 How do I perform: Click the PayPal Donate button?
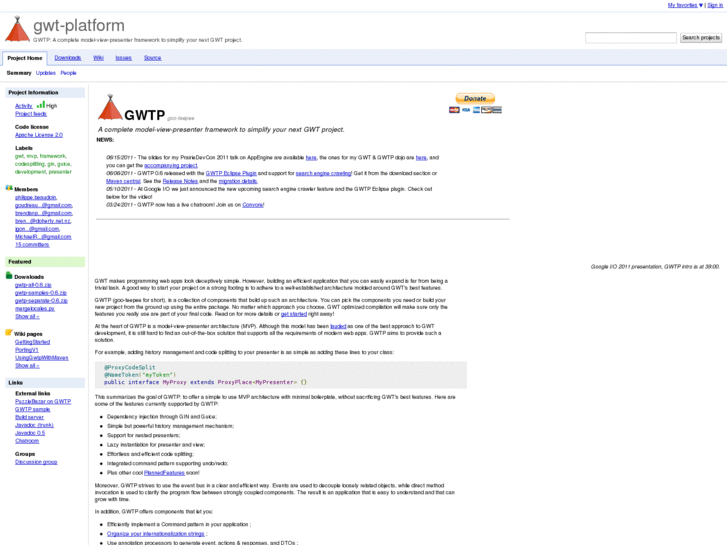(475, 98)
